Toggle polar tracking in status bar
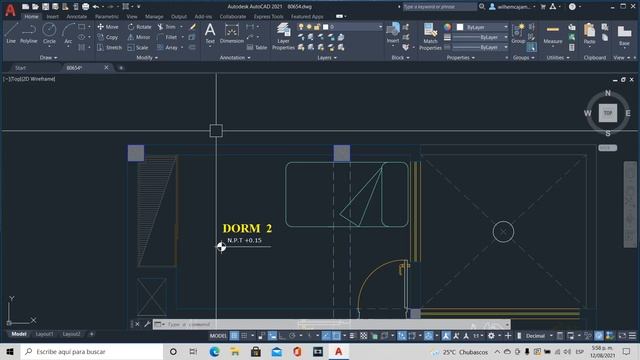 (292, 336)
